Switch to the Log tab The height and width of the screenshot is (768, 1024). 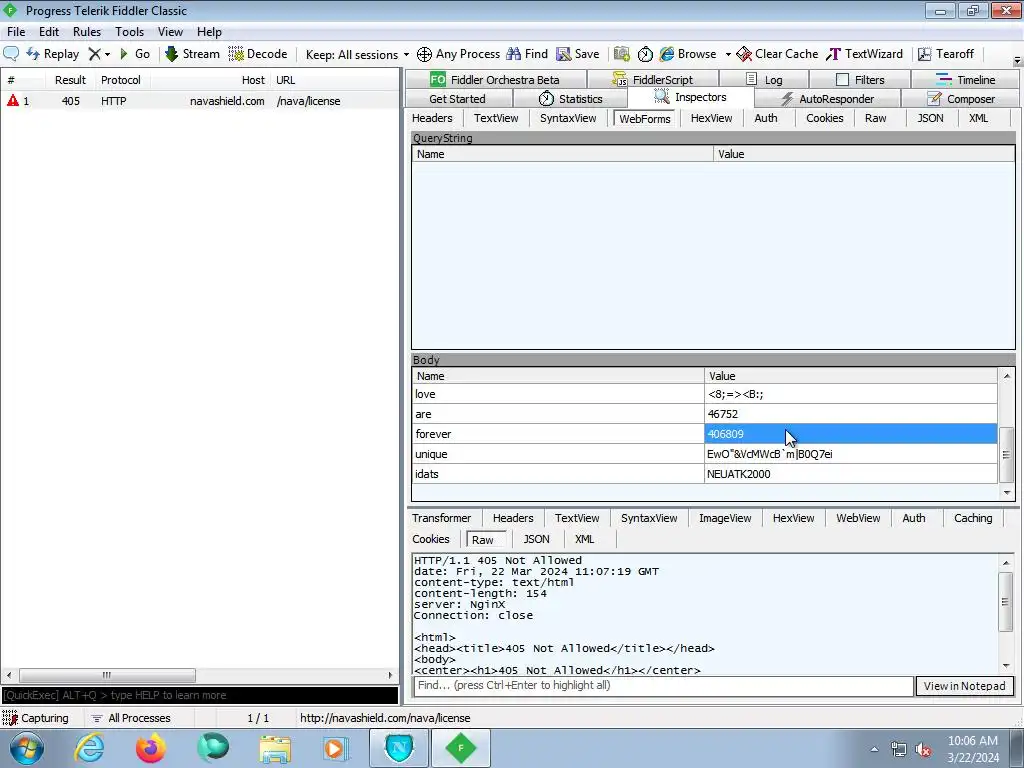click(x=764, y=80)
